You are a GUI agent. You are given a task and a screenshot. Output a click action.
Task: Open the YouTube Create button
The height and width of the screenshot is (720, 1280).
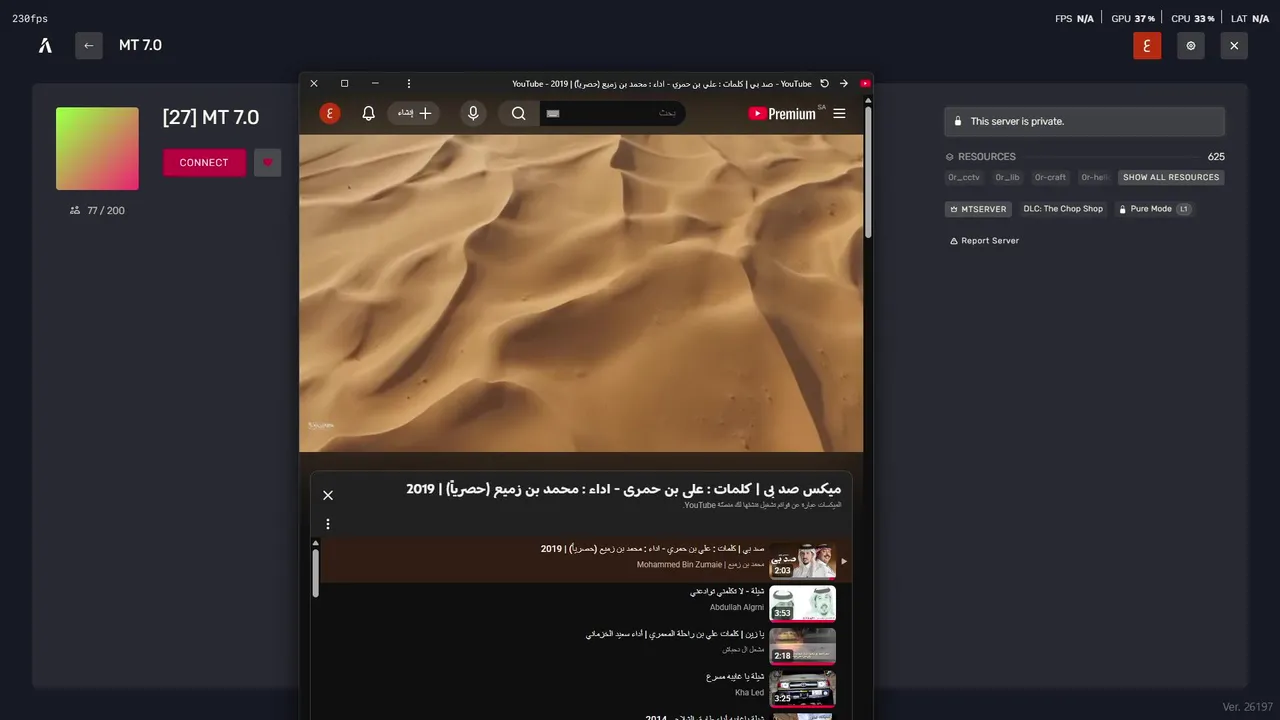414,114
